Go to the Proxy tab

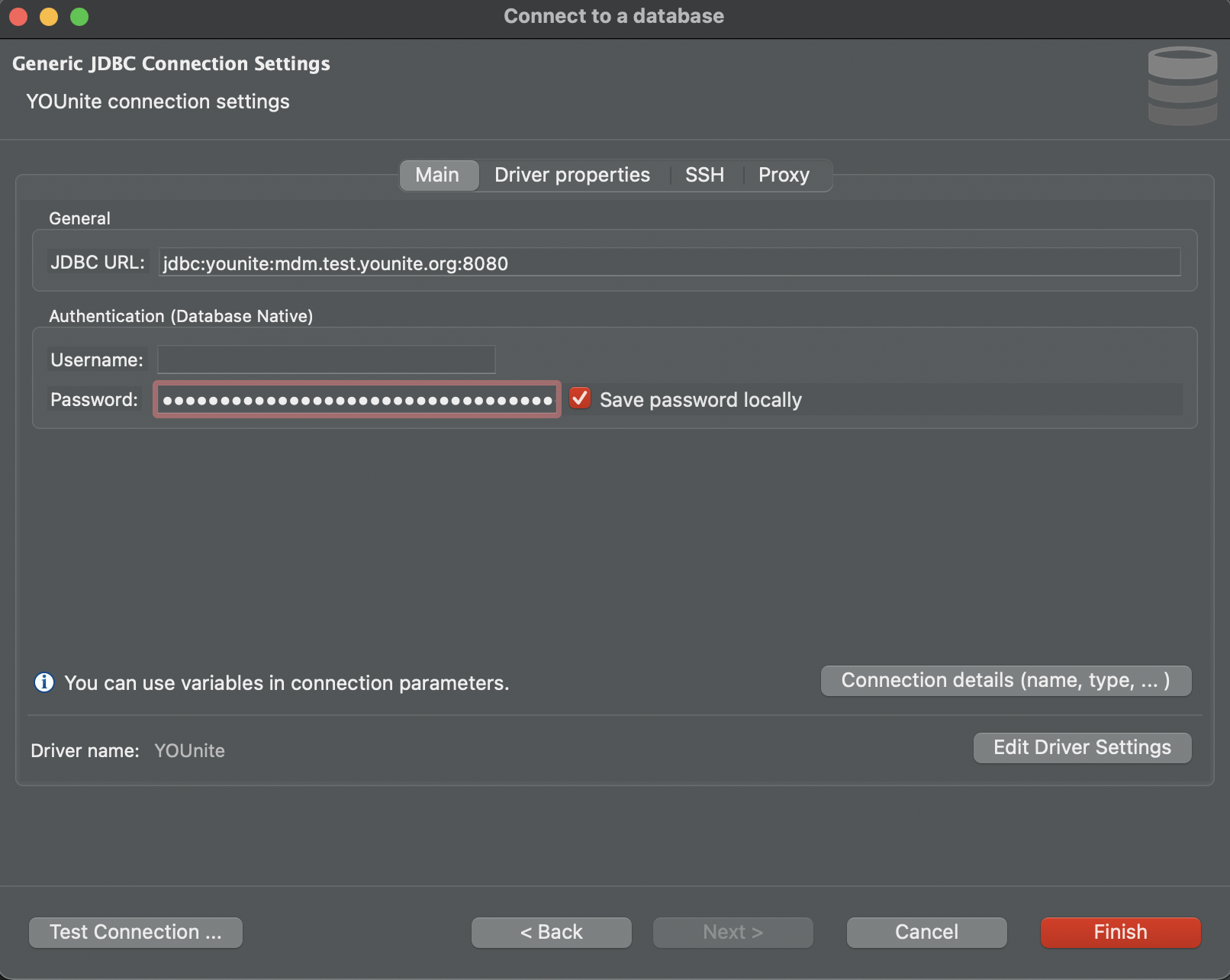point(783,175)
